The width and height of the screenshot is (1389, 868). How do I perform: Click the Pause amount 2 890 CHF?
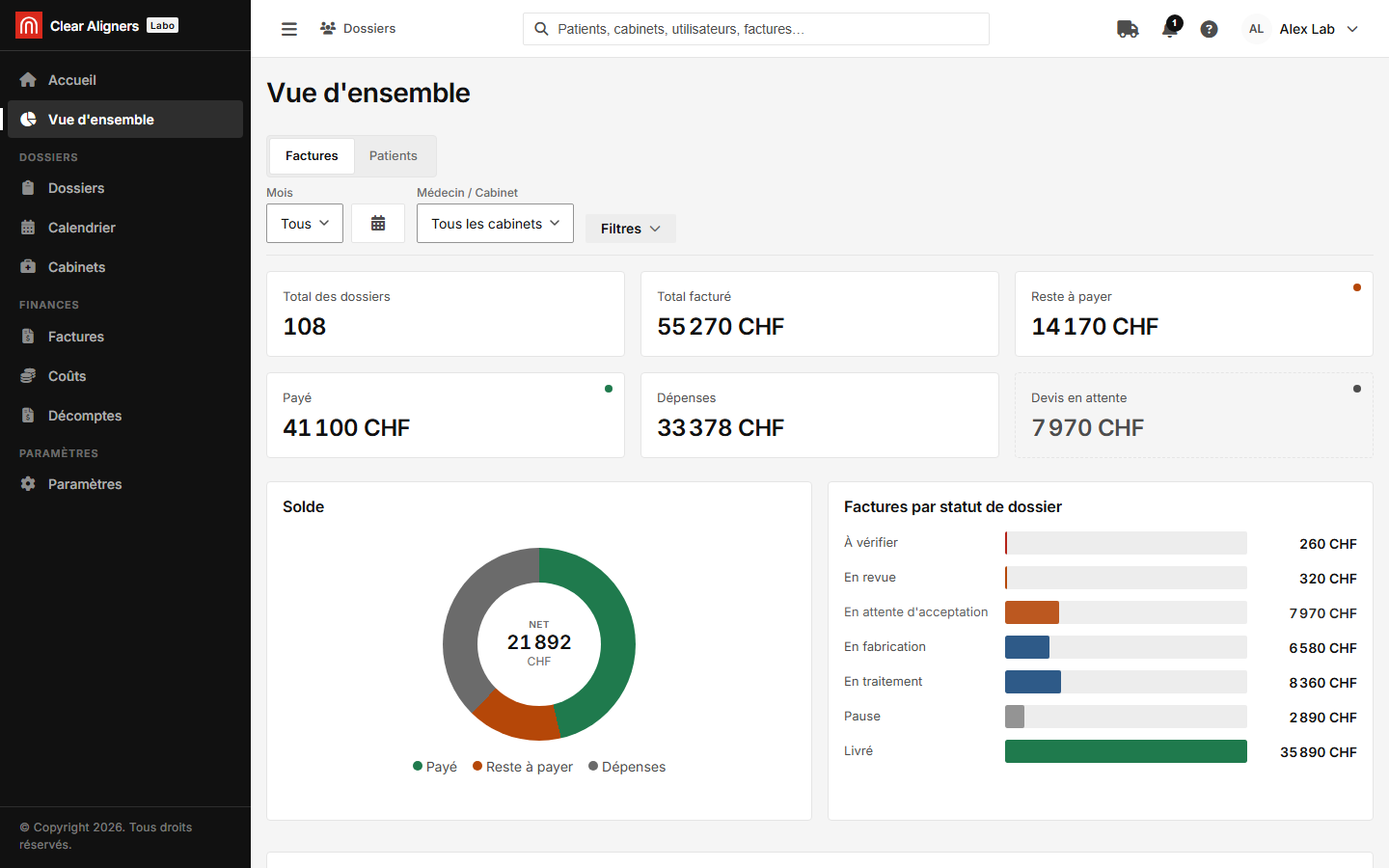coord(1322,718)
